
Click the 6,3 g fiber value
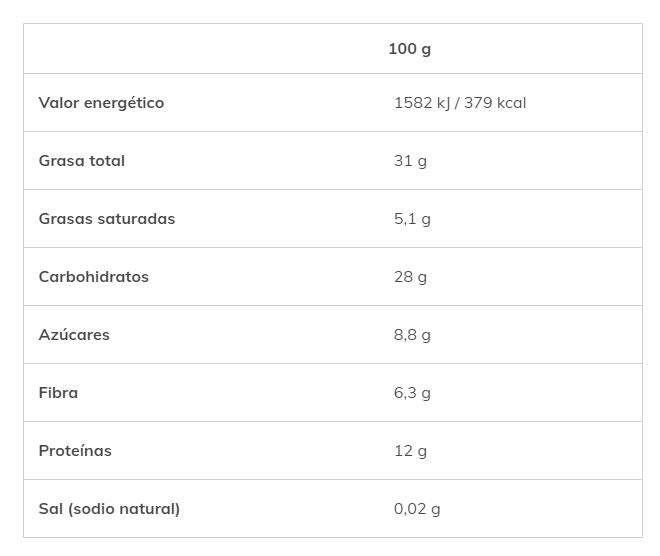coord(412,394)
